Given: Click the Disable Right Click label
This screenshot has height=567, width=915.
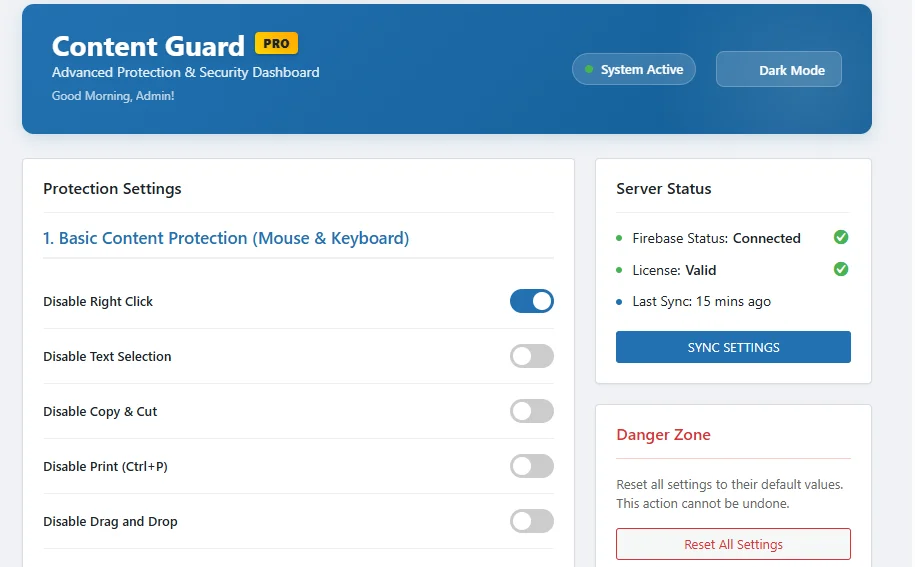Looking at the screenshot, I should [98, 302].
